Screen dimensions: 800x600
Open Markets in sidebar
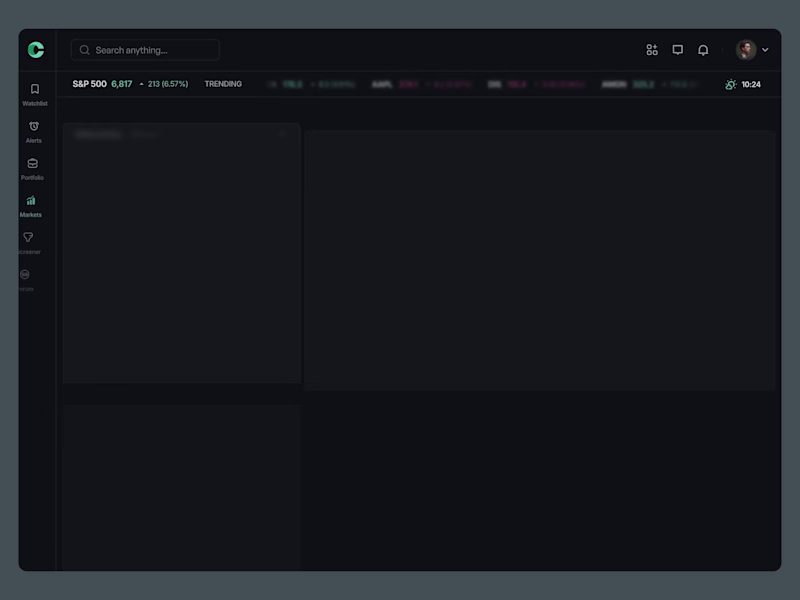pos(31,207)
